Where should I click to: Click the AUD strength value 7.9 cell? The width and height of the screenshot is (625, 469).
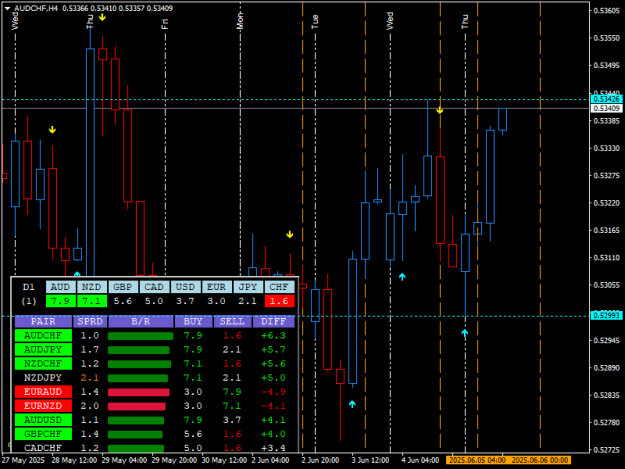click(60, 301)
